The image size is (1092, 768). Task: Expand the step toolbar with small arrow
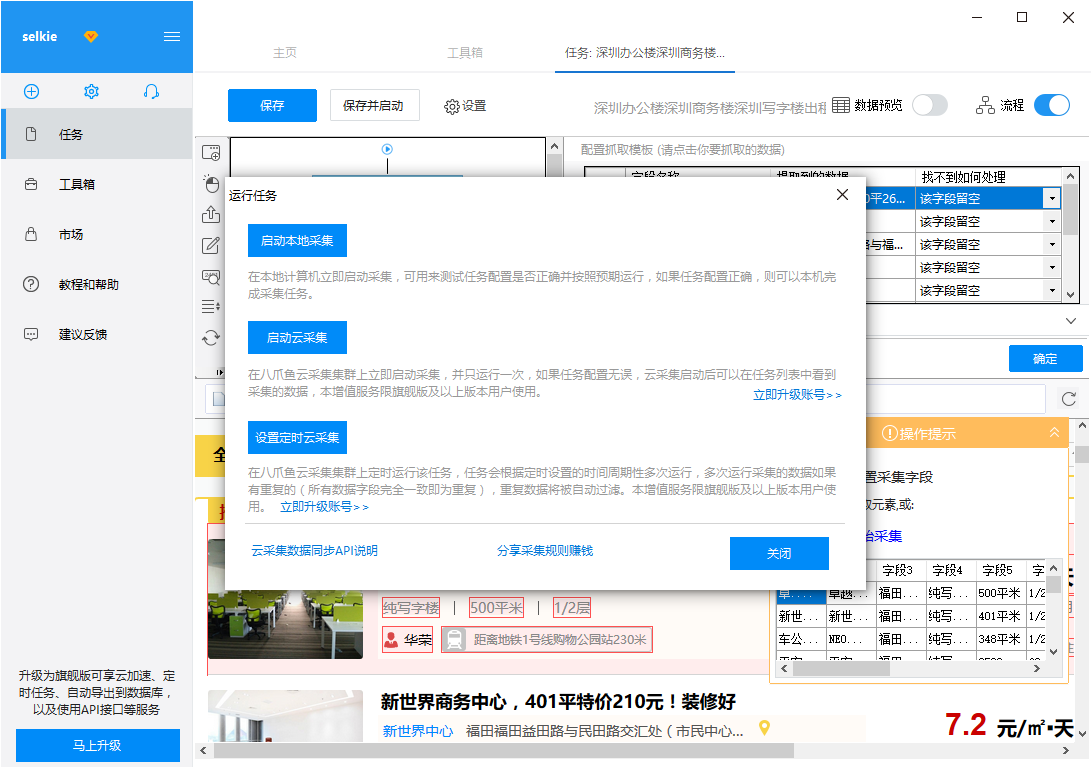coord(219,373)
